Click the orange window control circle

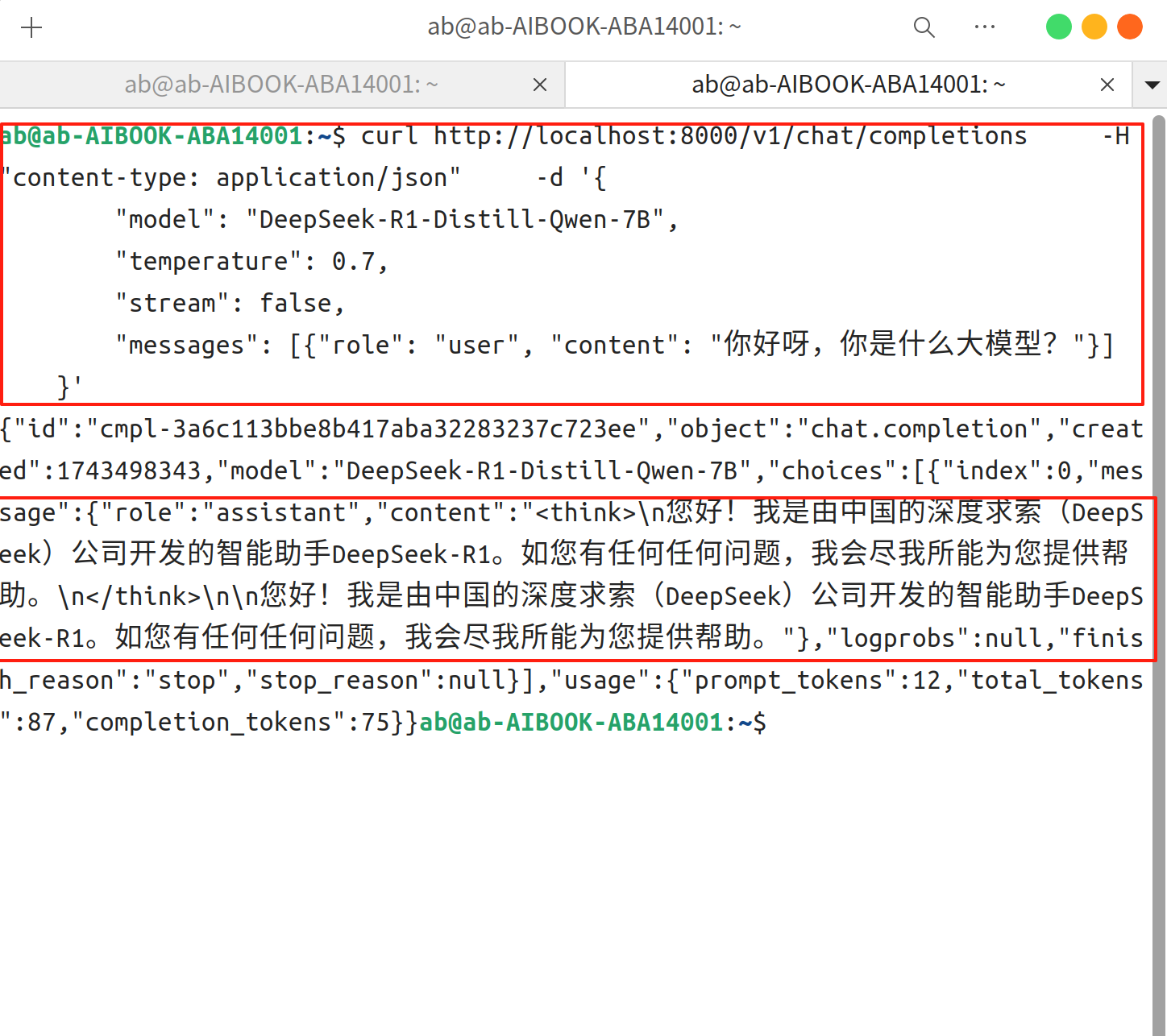pyautogui.click(x=1129, y=26)
